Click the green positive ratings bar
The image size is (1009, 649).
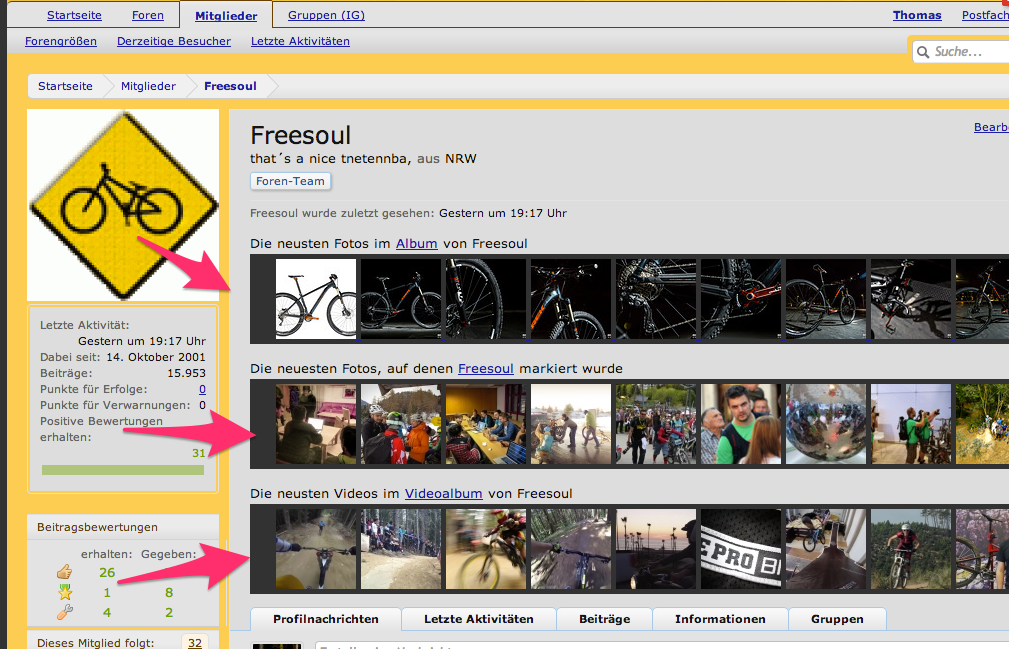tap(123, 470)
